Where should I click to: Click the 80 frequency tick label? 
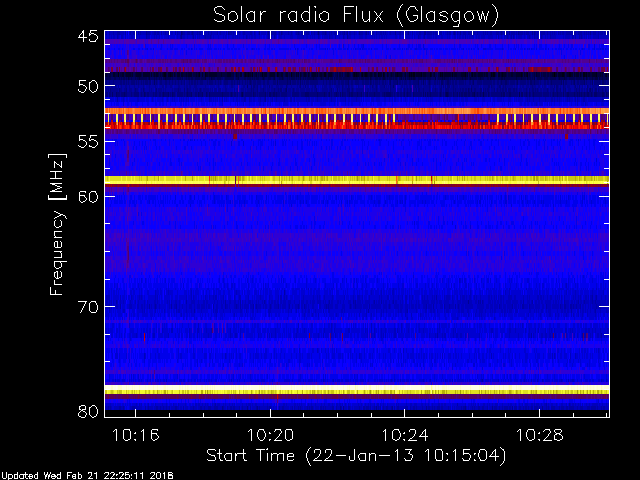coord(88,411)
